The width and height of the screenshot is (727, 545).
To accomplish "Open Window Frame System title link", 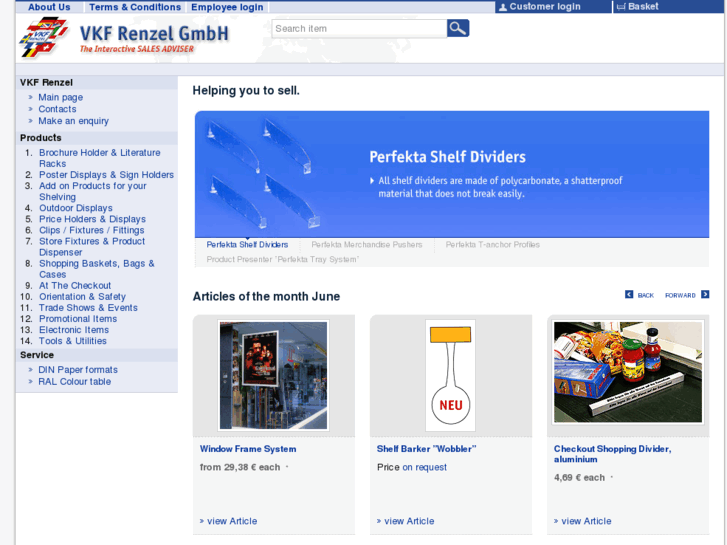I will point(248,449).
